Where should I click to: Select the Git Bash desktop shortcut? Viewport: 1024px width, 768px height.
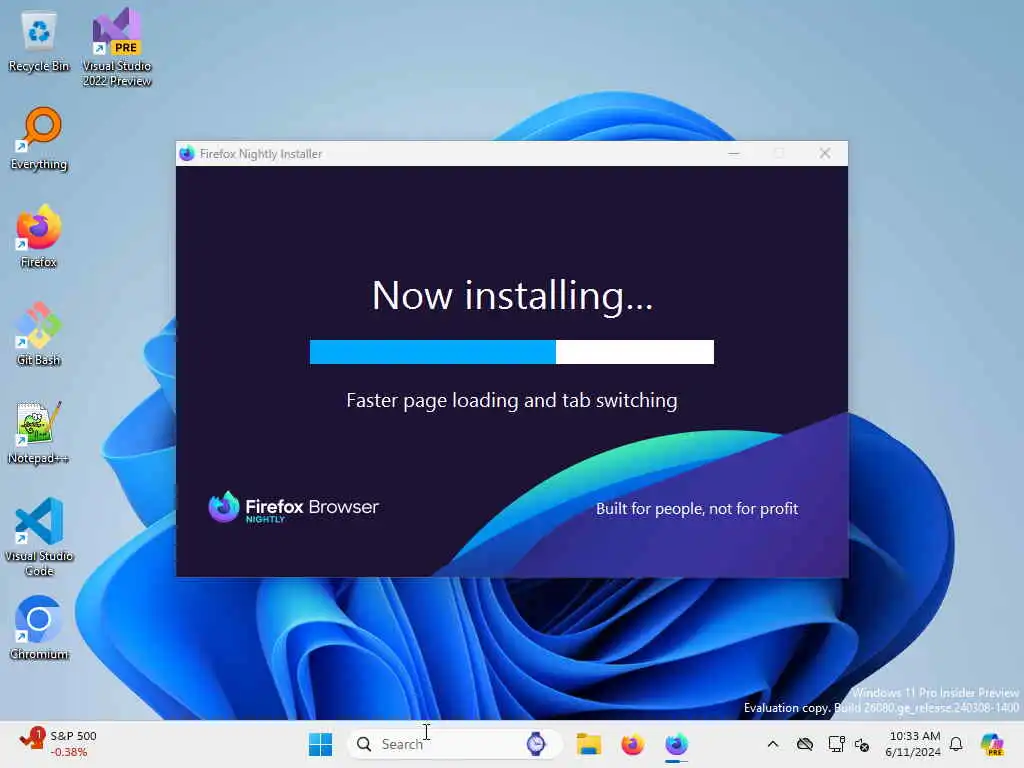(39, 334)
